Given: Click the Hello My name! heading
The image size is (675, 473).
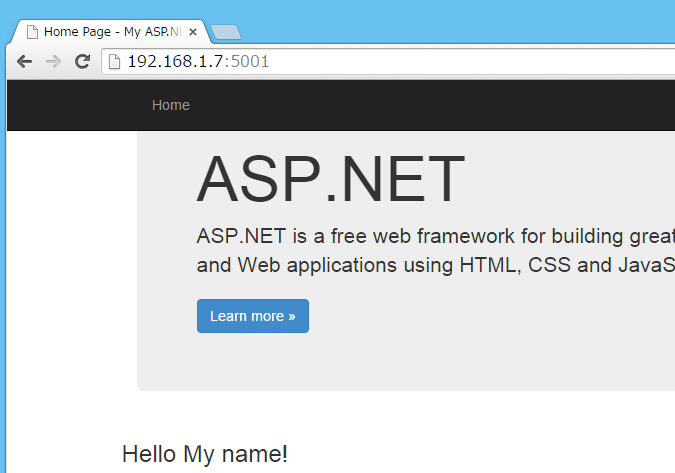Looking at the screenshot, I should pyautogui.click(x=204, y=454).
